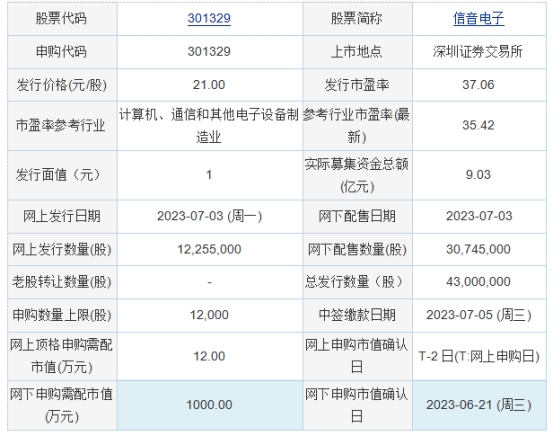Screen dimensions: 554x436
Task: Click the 网上发行日期 value 2023-07-03 (周一)
Action: click(210, 216)
